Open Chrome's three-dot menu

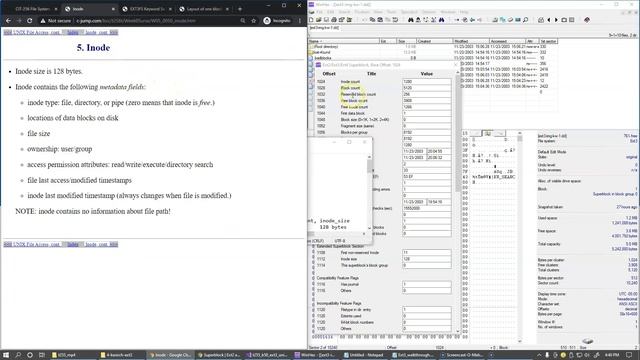pos(300,20)
